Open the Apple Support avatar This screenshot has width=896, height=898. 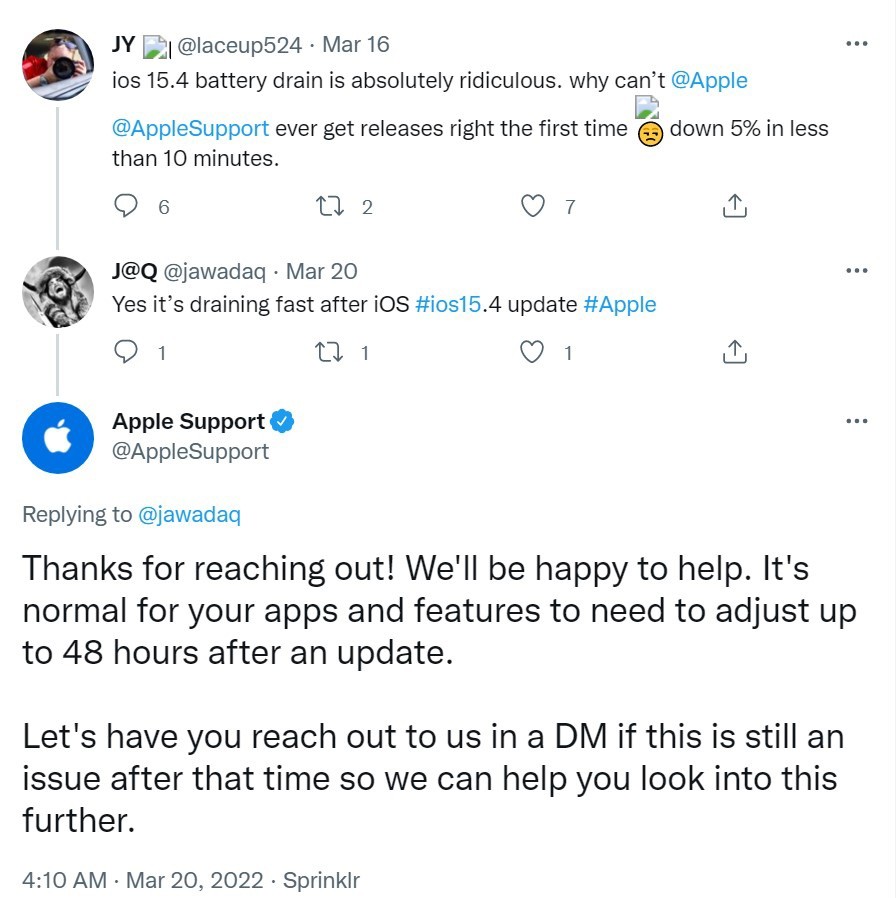coord(58,438)
